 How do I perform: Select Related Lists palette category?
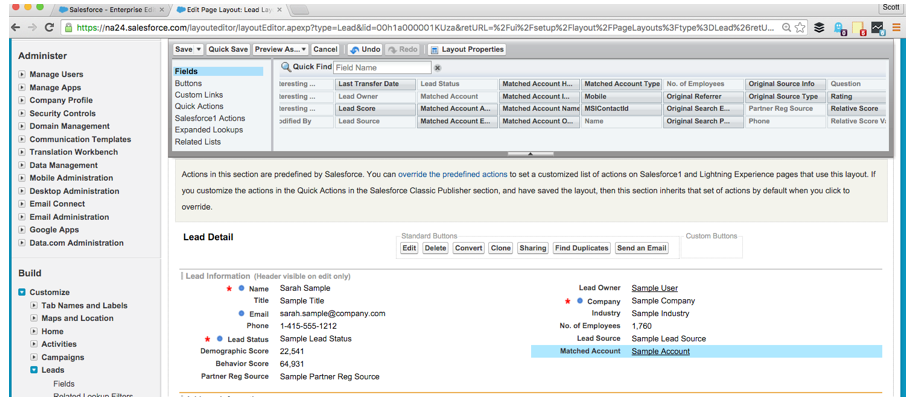[x=197, y=141]
